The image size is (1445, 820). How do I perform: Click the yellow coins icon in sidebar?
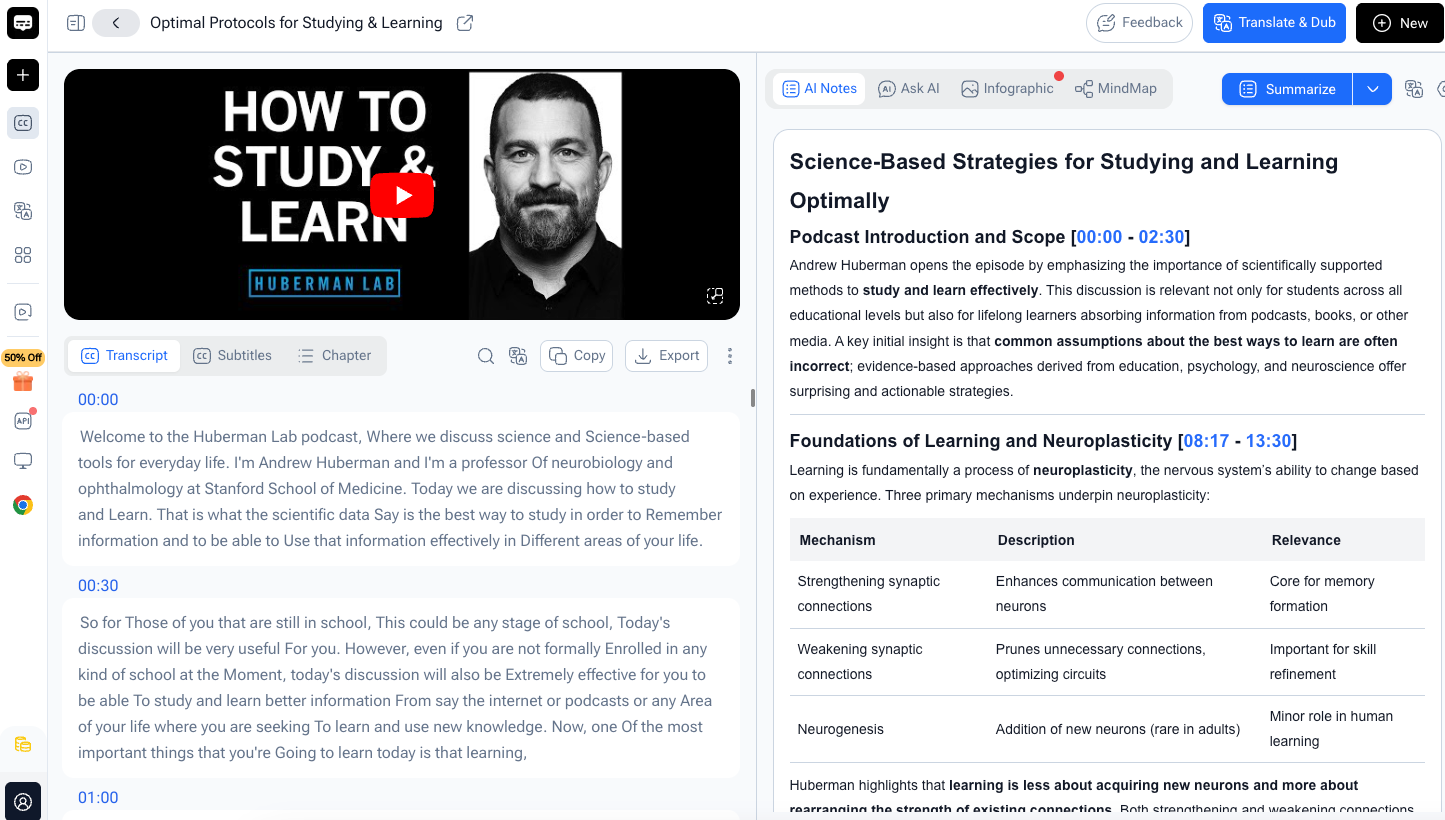23,745
